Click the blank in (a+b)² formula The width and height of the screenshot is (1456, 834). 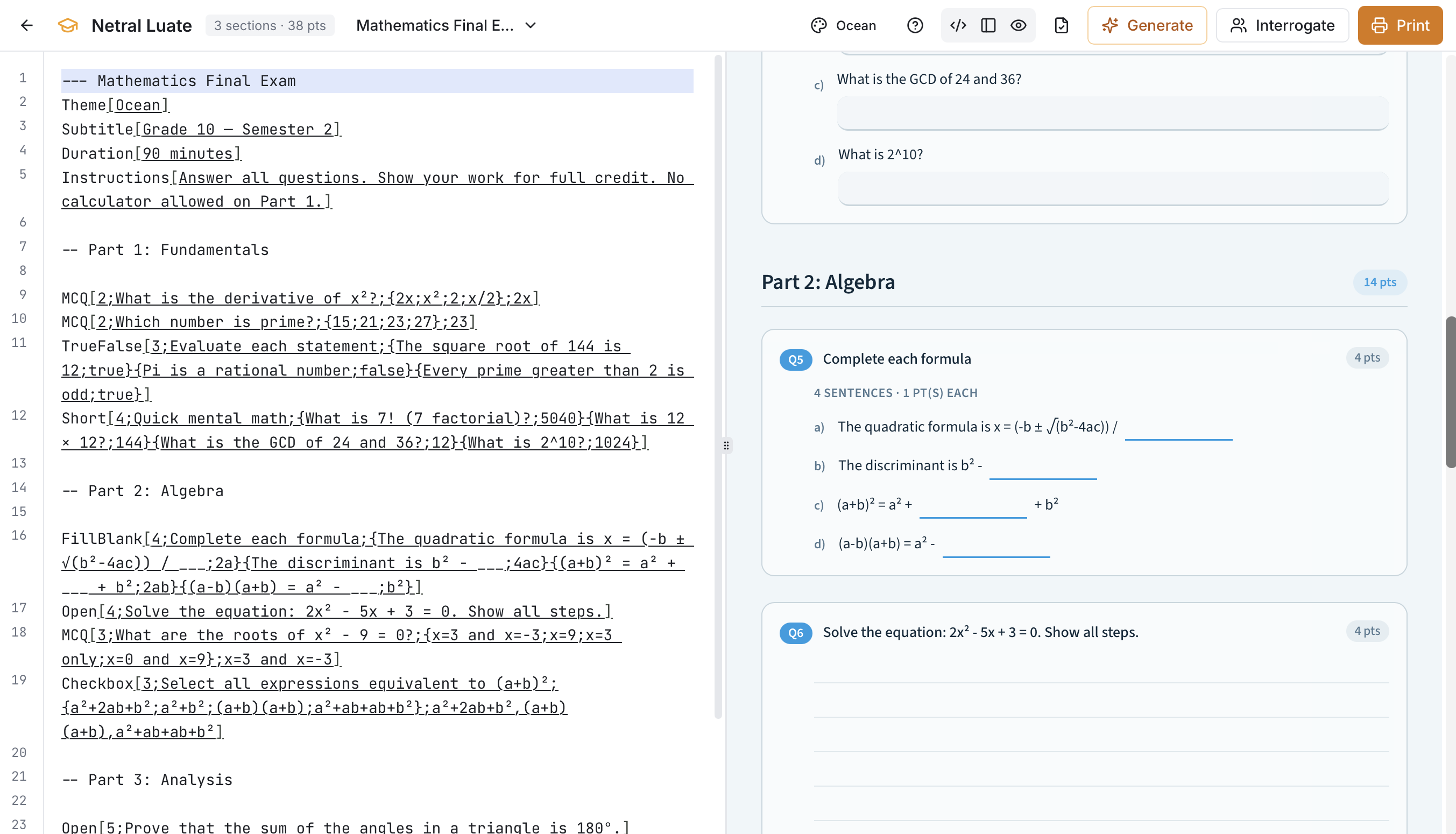point(973,506)
